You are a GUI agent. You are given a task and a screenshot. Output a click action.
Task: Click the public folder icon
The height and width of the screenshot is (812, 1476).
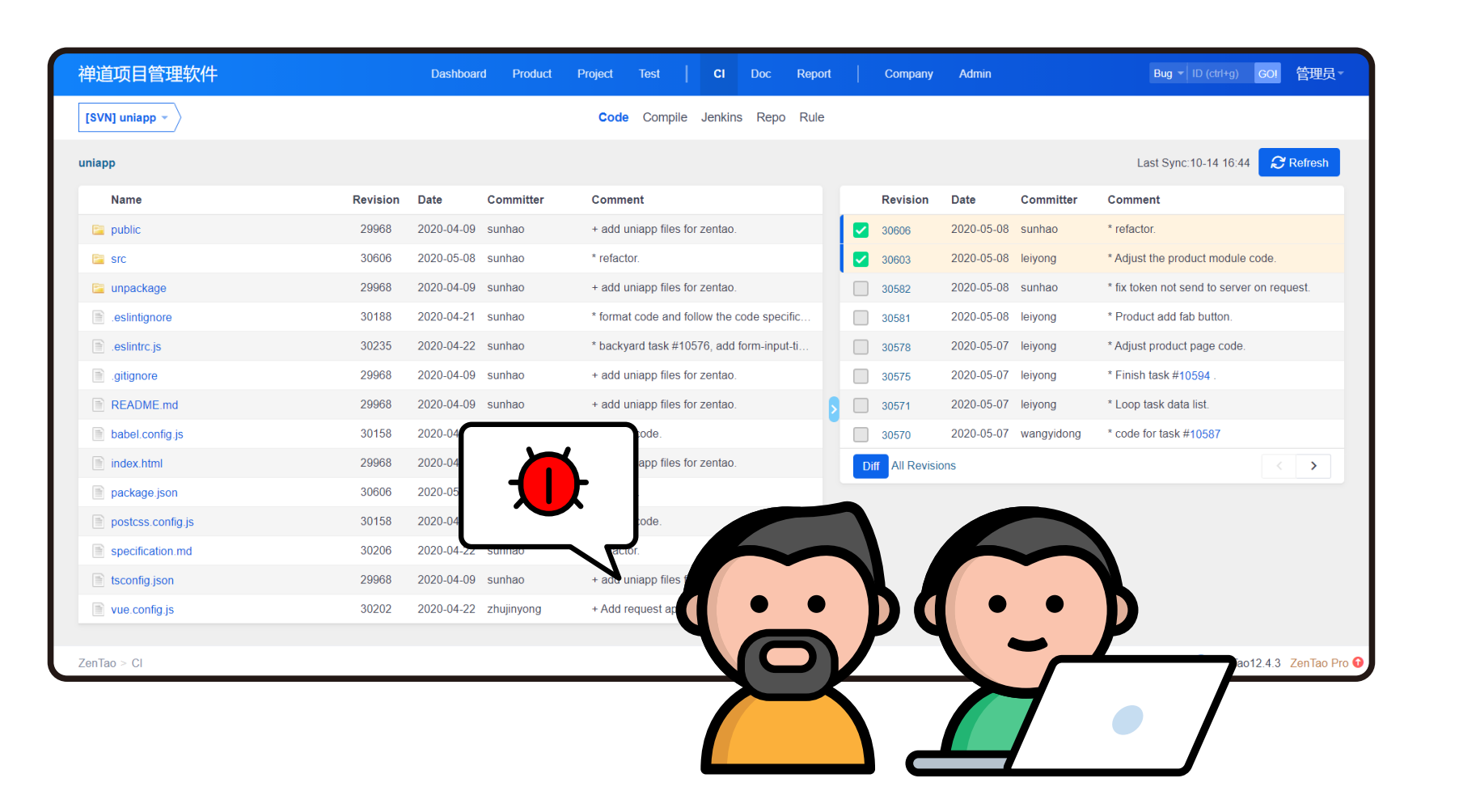(x=98, y=230)
